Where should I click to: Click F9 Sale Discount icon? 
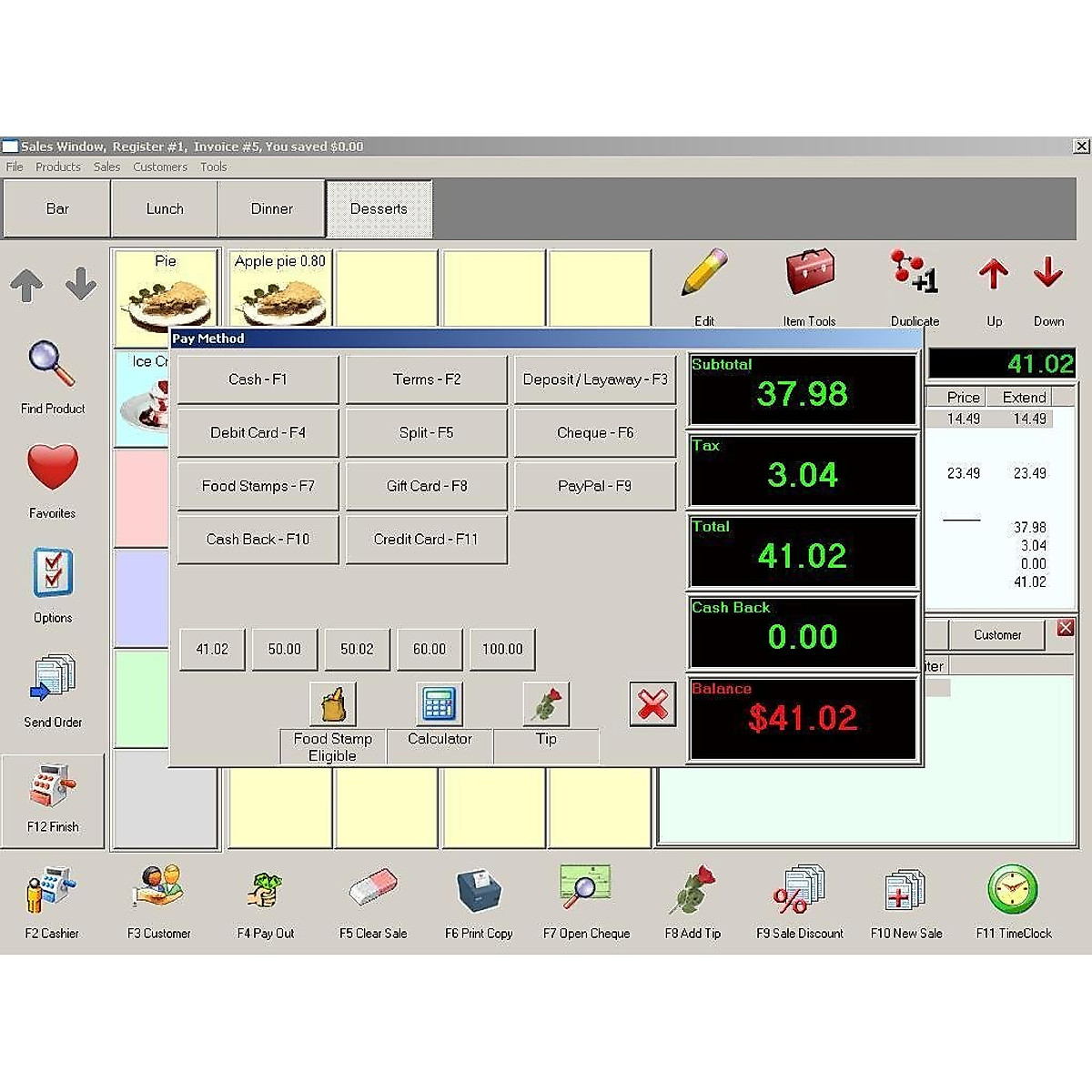coord(799,890)
